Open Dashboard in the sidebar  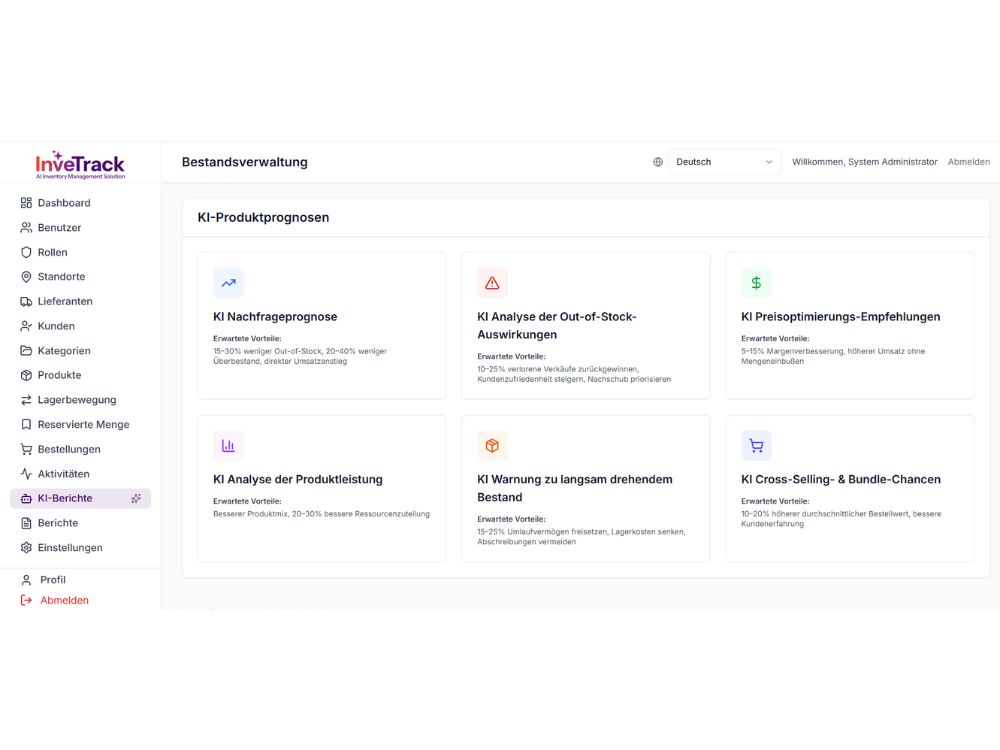80,203
